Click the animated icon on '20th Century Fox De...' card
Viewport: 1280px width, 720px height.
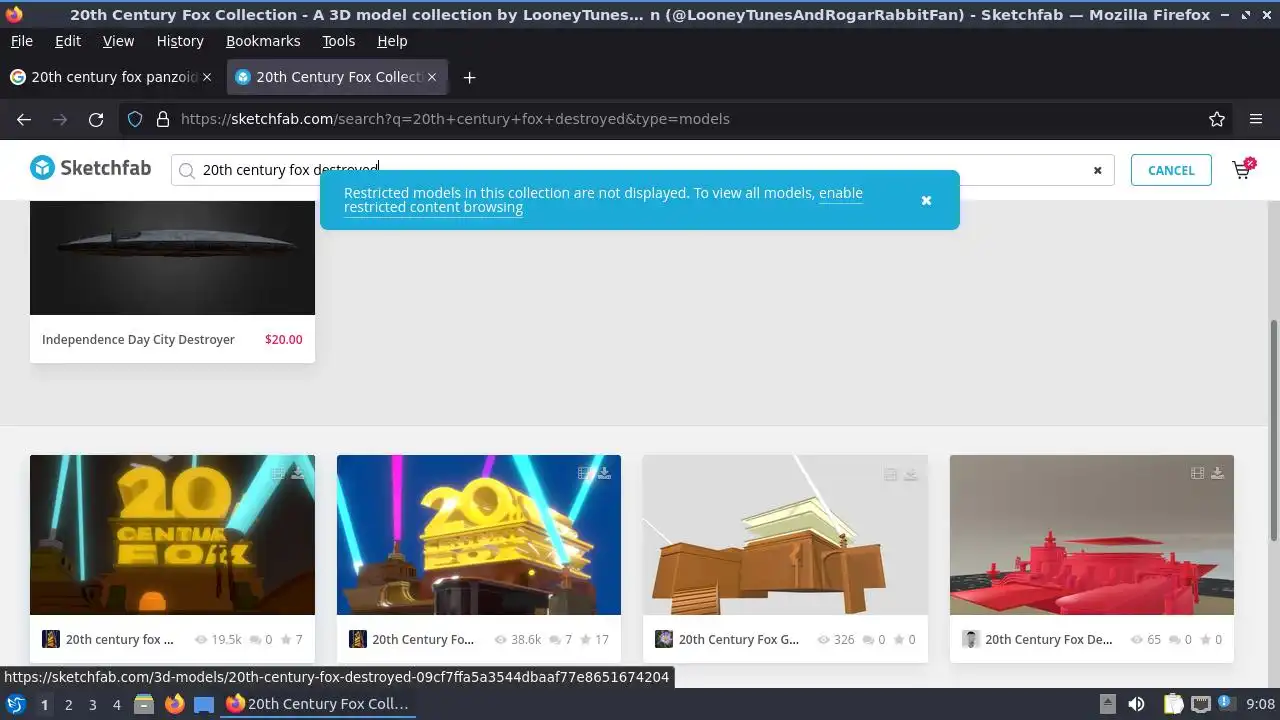[1197, 473]
